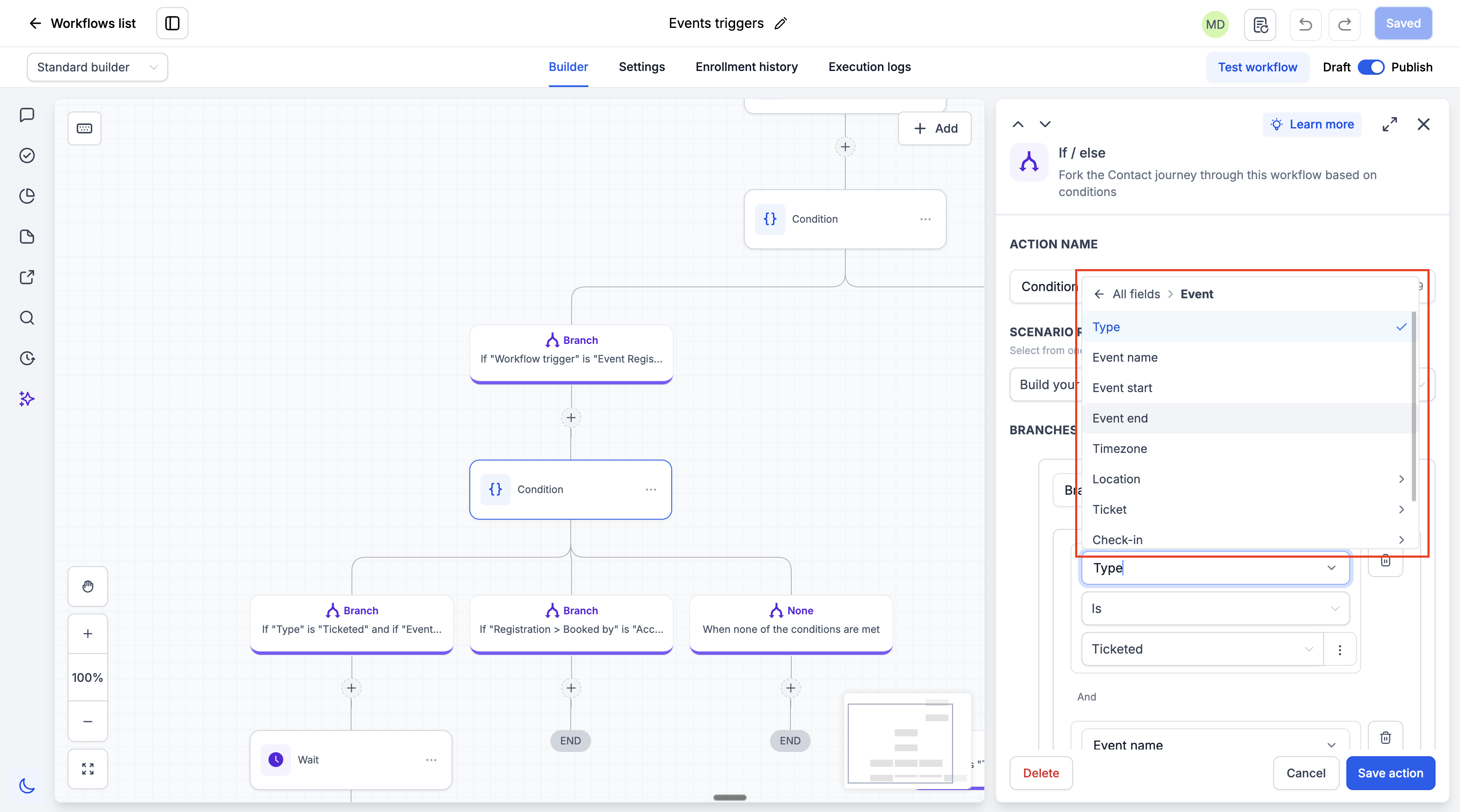Screen dimensions: 1460x812
Task: Open the external link icon in sidebar
Action: 27,277
